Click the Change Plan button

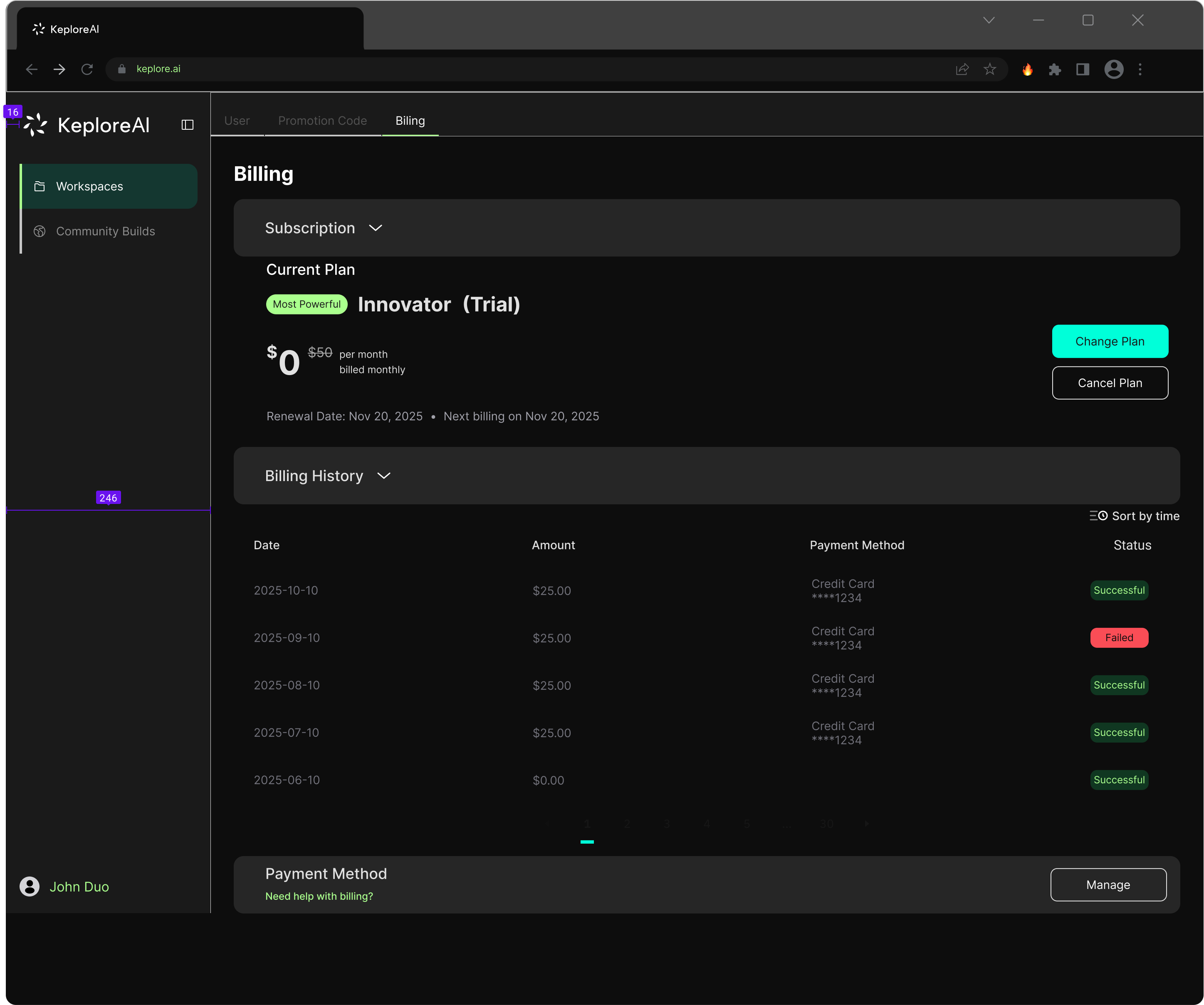pos(1110,341)
